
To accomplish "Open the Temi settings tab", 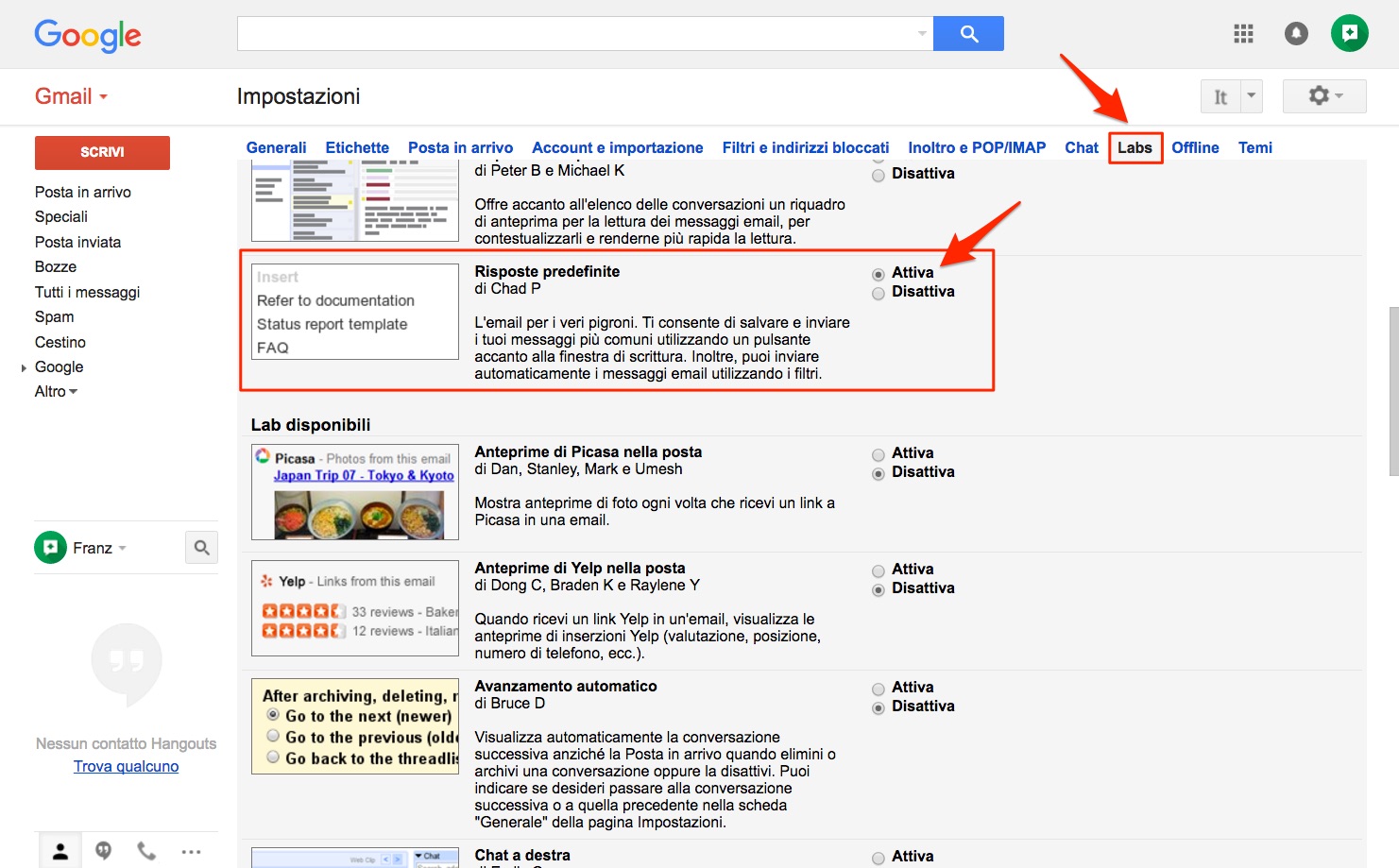I will click(1254, 147).
